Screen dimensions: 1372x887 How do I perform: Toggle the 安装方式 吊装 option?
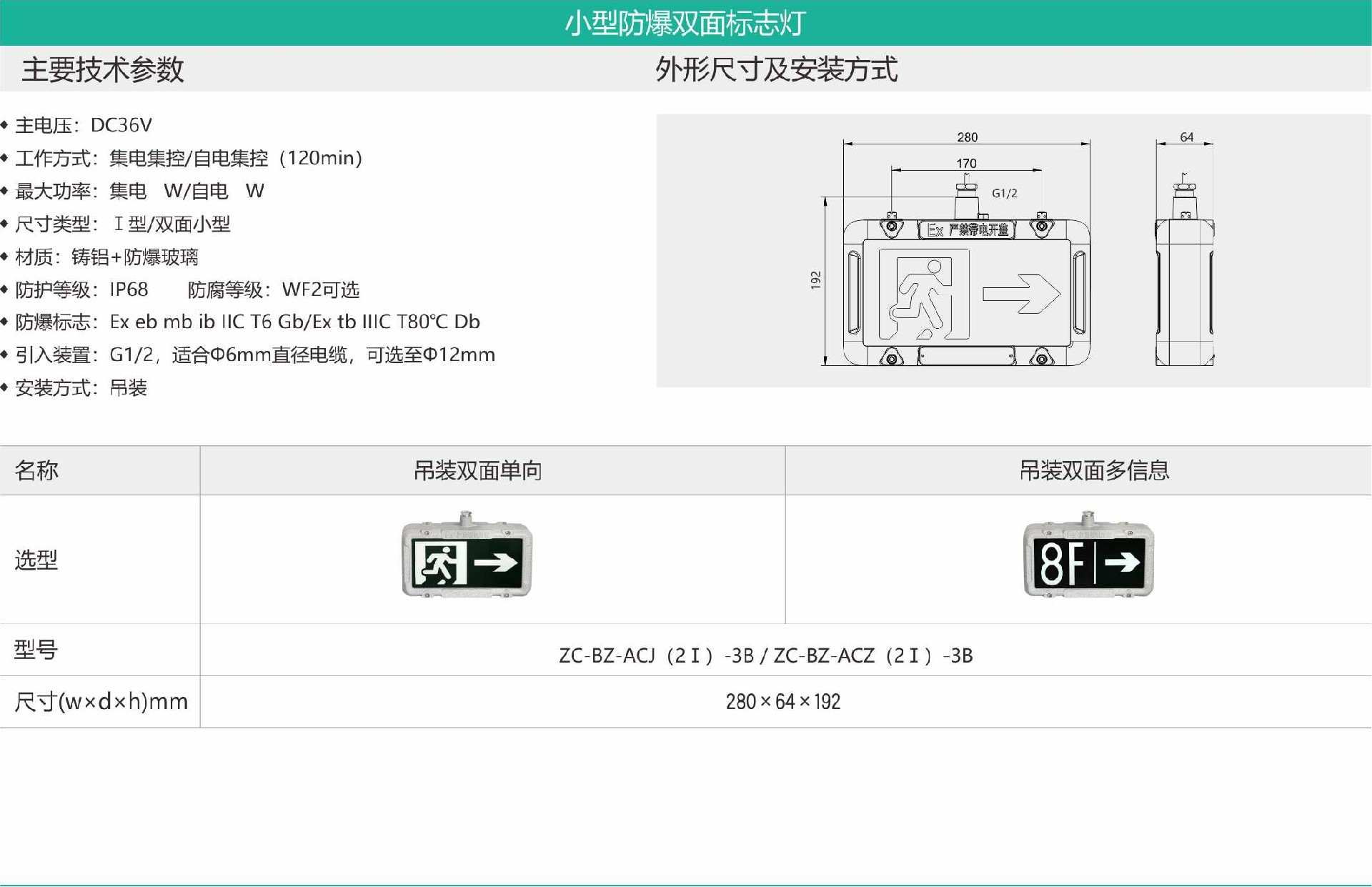pyautogui.click(x=93, y=387)
